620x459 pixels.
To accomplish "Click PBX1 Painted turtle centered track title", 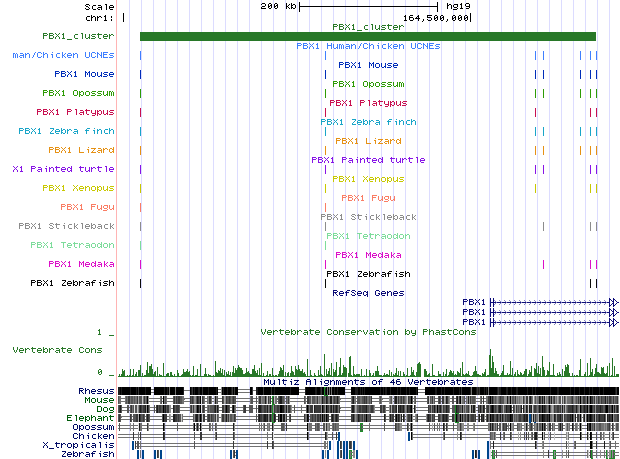I will click(x=367, y=160).
